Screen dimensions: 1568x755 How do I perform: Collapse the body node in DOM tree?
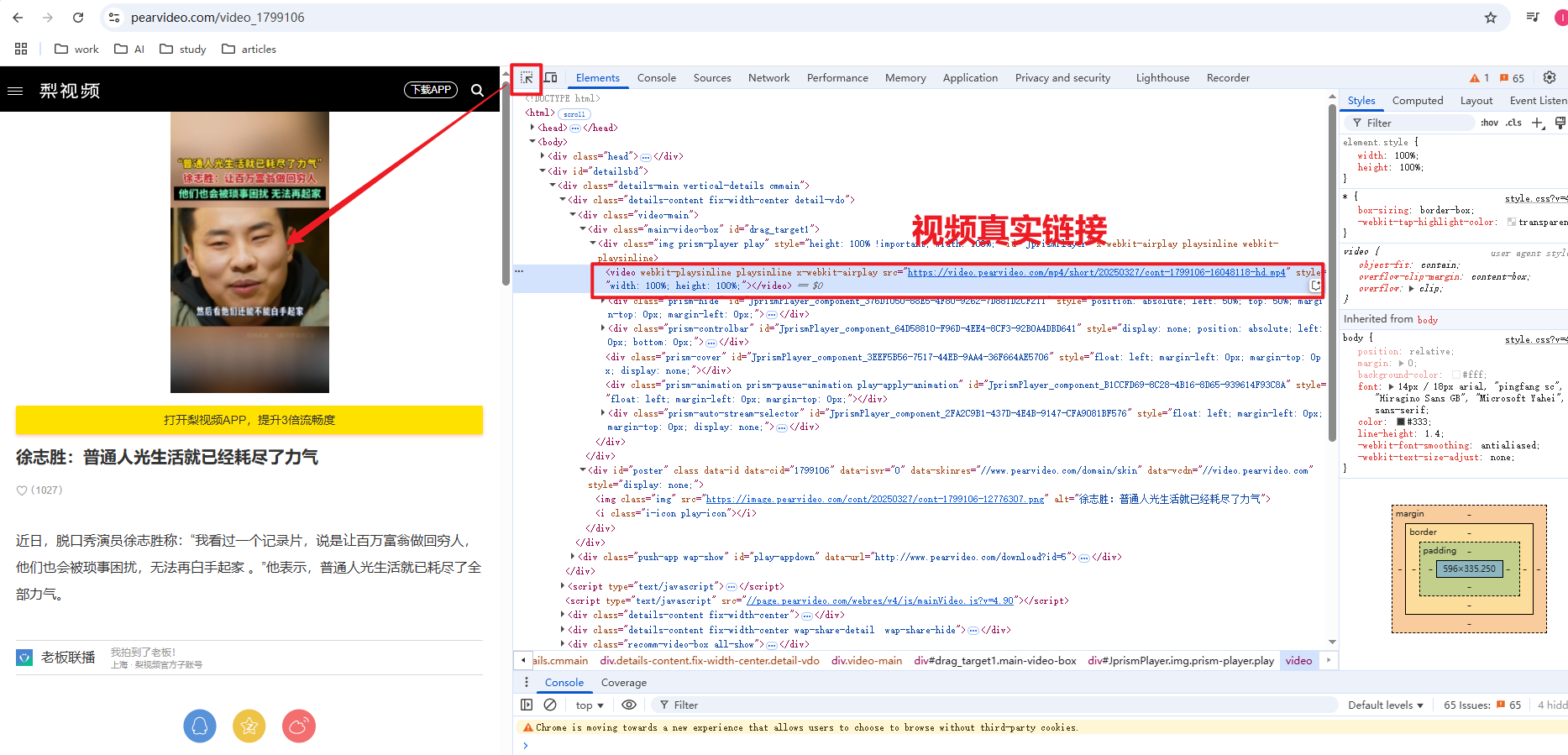click(532, 142)
